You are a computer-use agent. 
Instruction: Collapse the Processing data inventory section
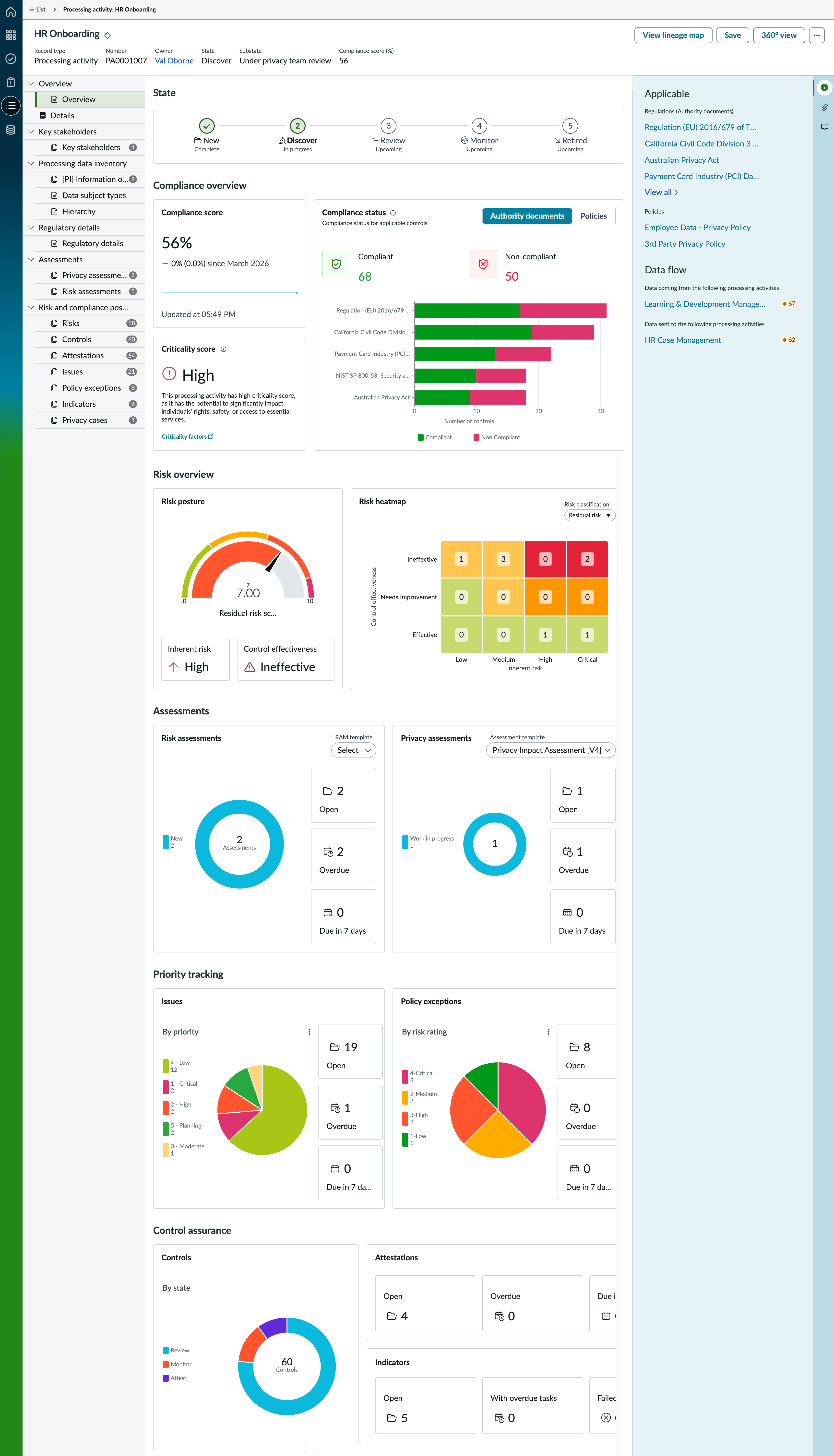(31, 164)
